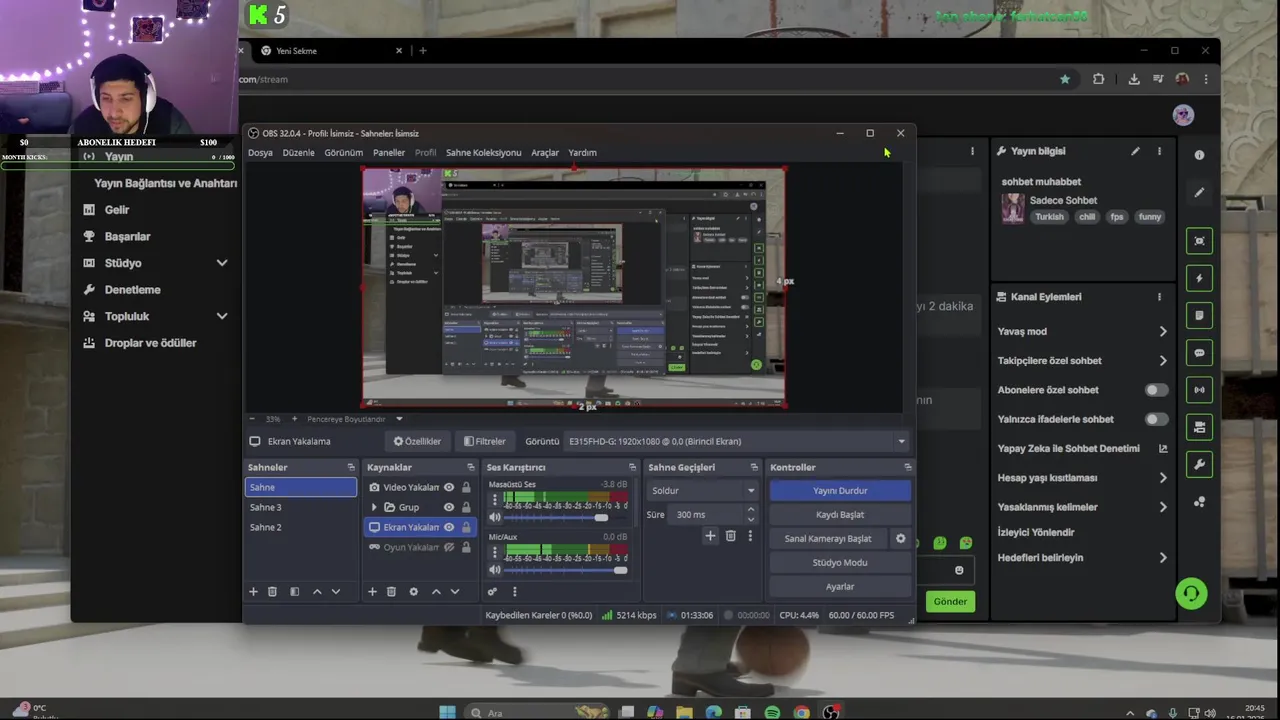The image size is (1280, 720).
Task: Remove the selected source via trash icon
Action: (391, 592)
